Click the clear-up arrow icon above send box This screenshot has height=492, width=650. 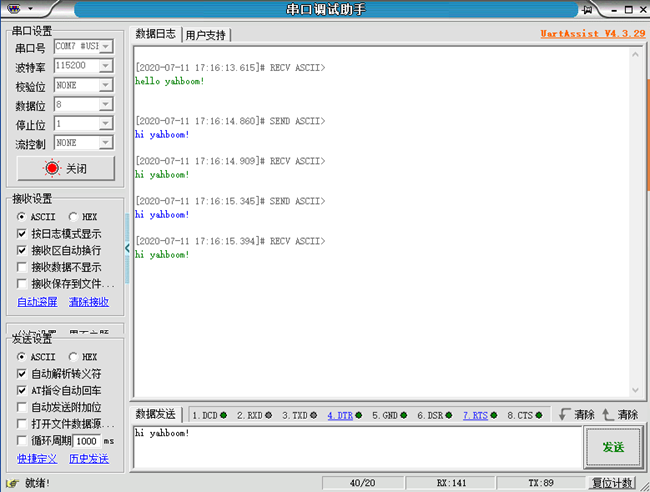(x=608, y=414)
